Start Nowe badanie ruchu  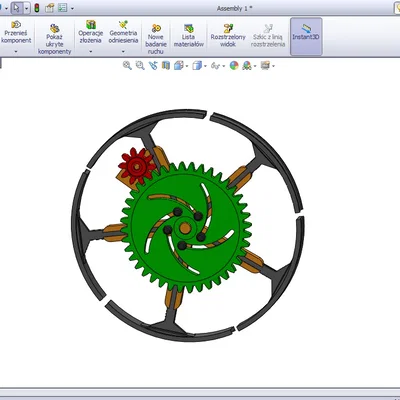pyautogui.click(x=156, y=39)
